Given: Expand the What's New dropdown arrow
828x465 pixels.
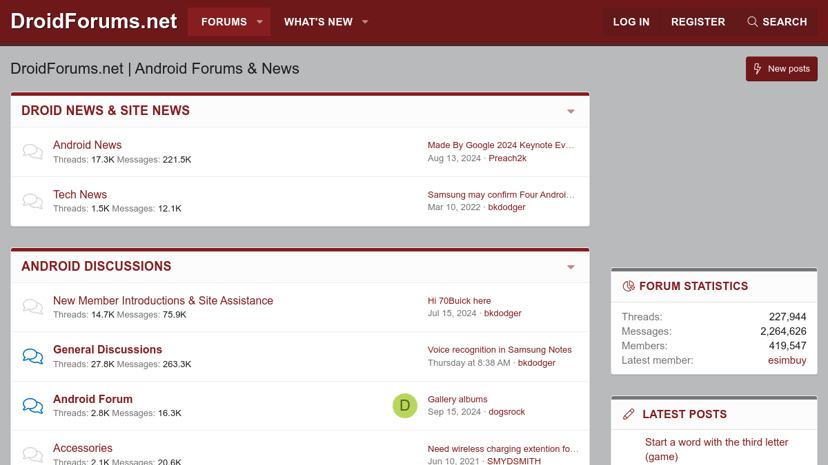Looking at the screenshot, I should 365,22.
